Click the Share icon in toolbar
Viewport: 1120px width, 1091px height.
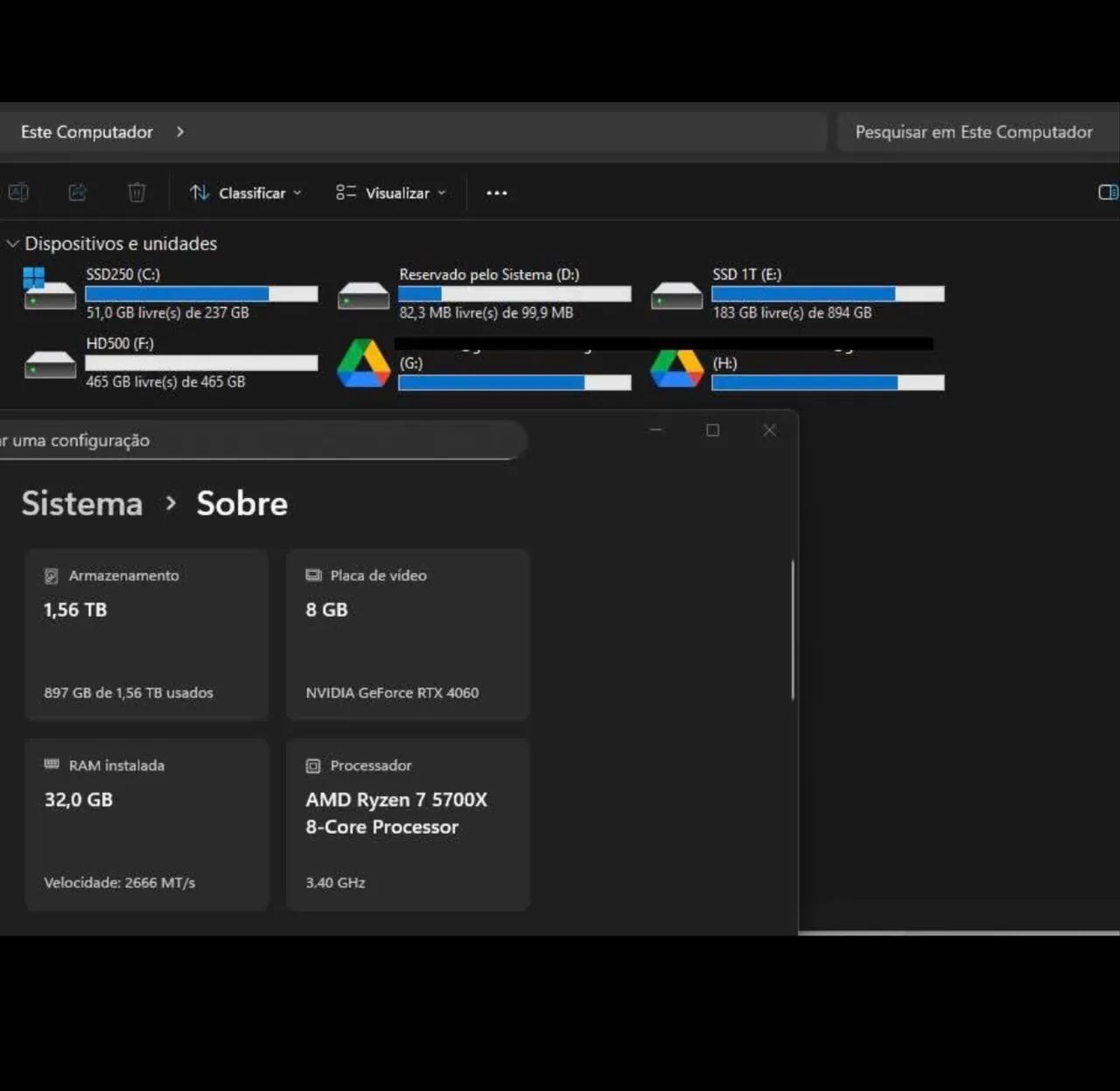(x=78, y=192)
